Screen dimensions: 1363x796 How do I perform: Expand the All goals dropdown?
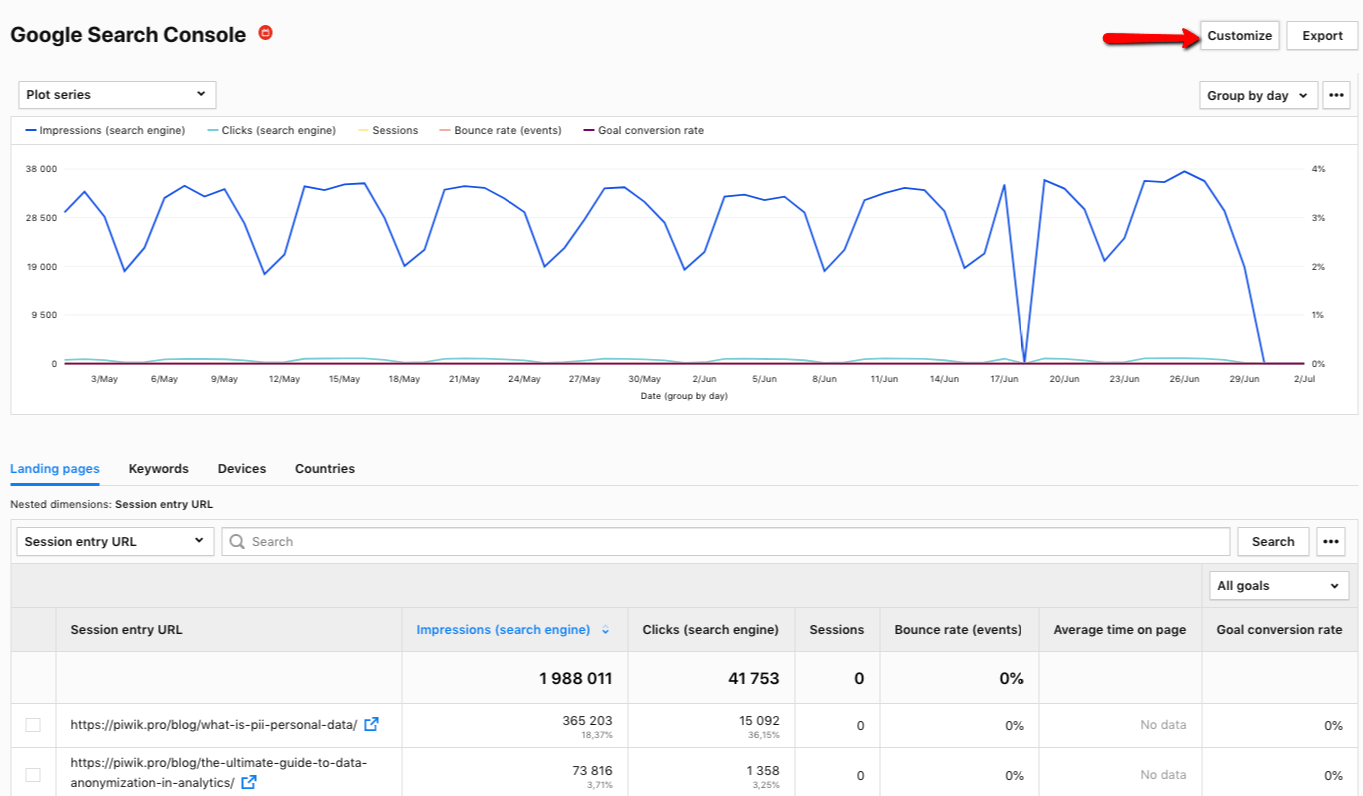[1278, 586]
